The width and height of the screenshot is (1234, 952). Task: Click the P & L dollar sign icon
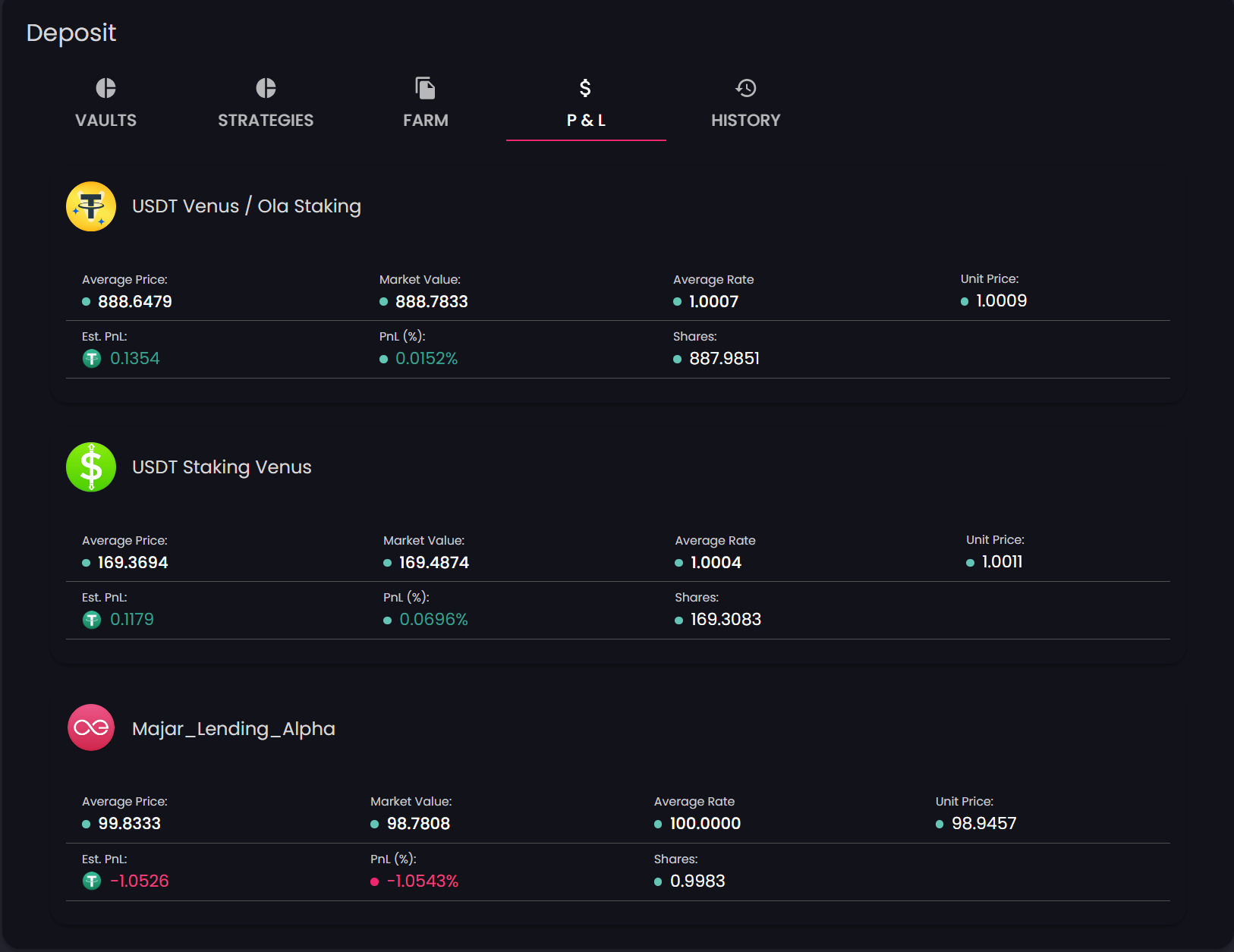tap(585, 88)
